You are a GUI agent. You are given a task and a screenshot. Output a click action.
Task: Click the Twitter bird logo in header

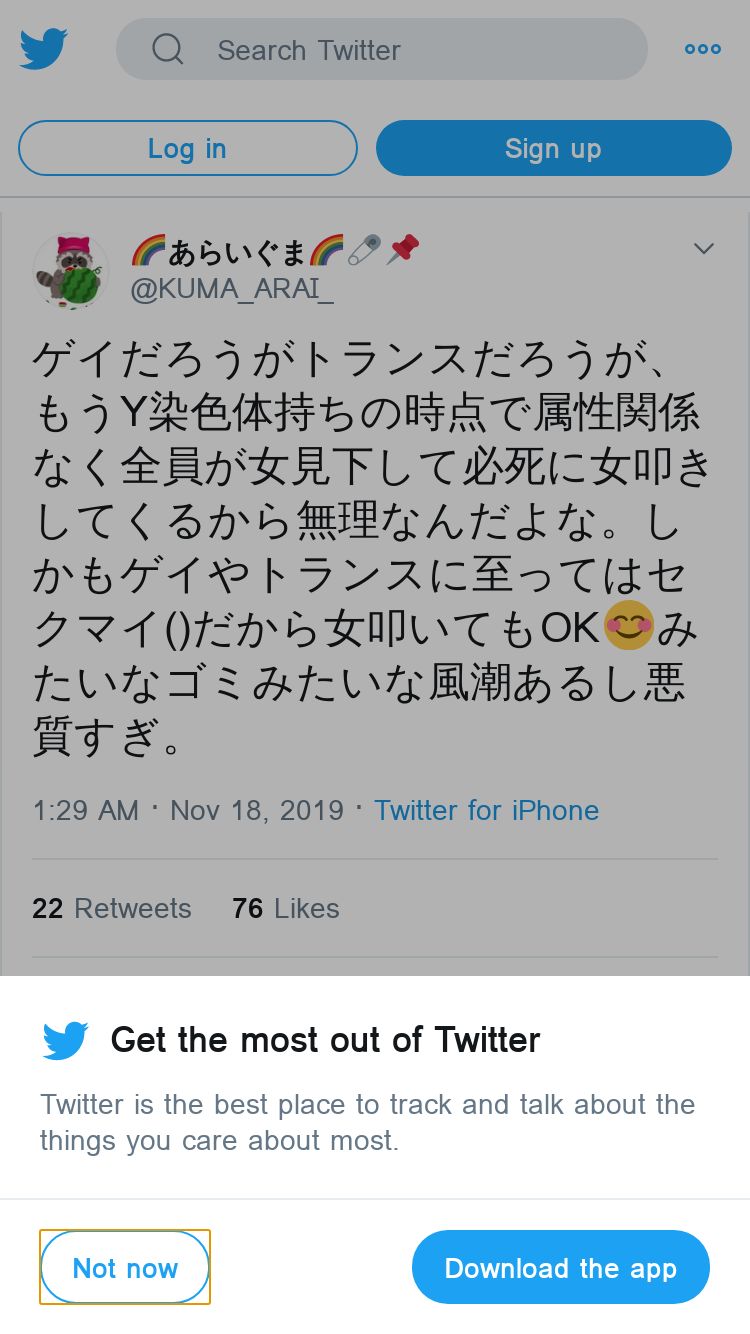click(44, 49)
